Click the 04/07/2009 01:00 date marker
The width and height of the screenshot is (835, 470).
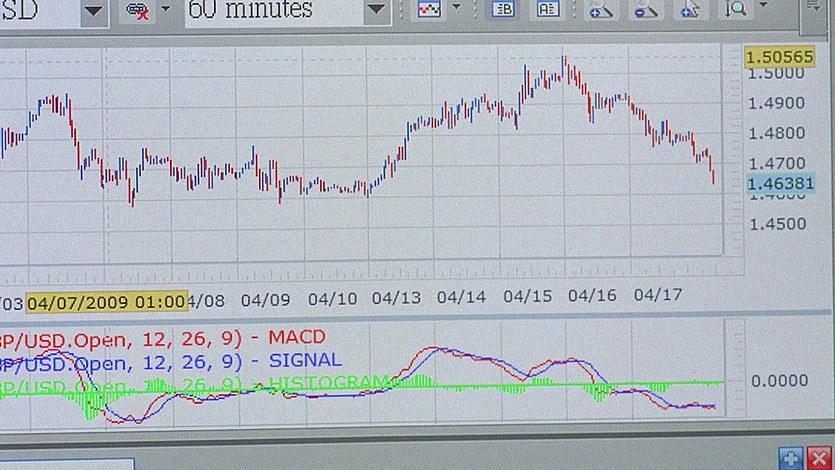coord(106,300)
